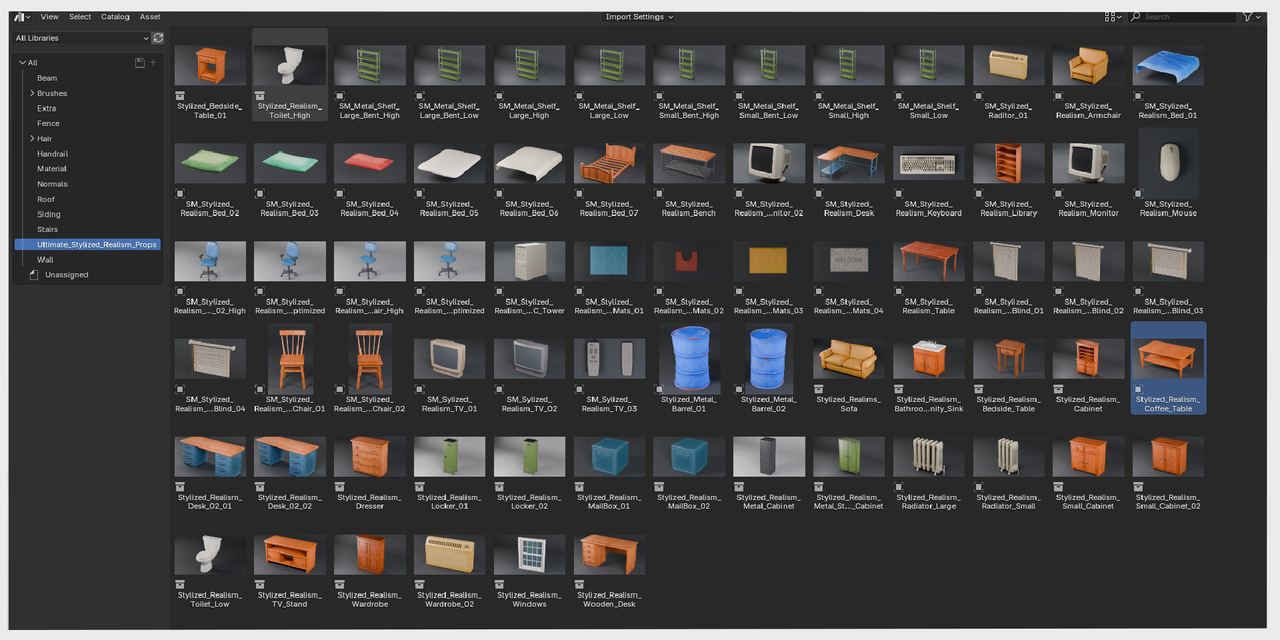This screenshot has width=1280, height=640.
Task: Collapse the All catalog tree
Action: coord(22,63)
